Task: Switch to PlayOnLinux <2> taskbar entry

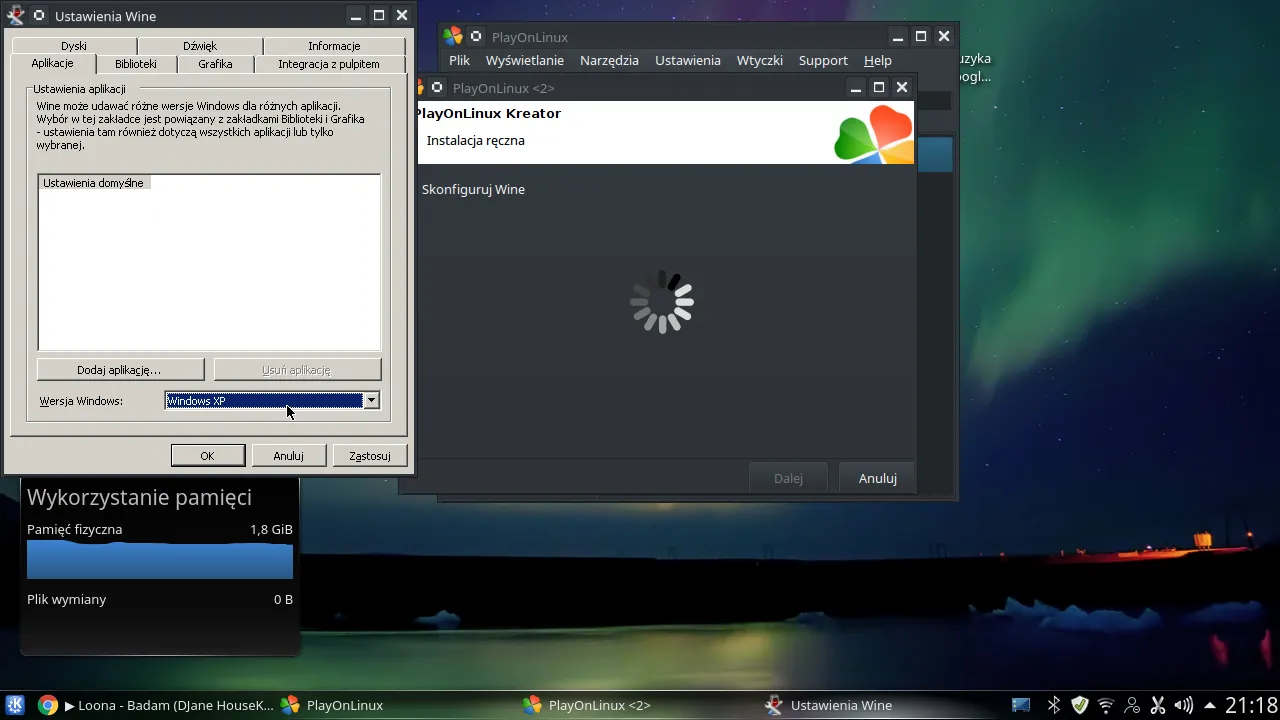Action: [641, 705]
